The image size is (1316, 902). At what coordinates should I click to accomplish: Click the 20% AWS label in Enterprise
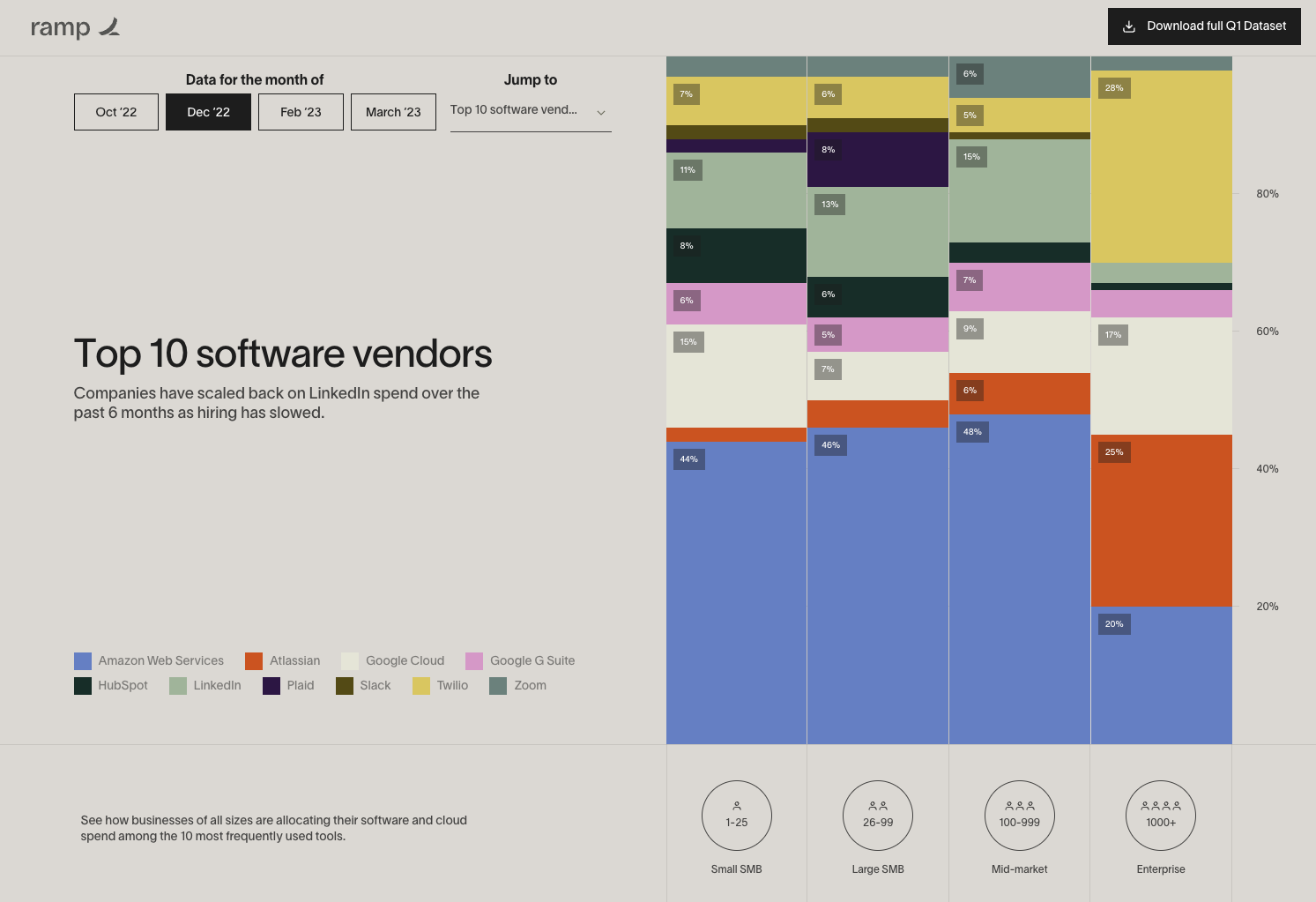(x=1114, y=624)
